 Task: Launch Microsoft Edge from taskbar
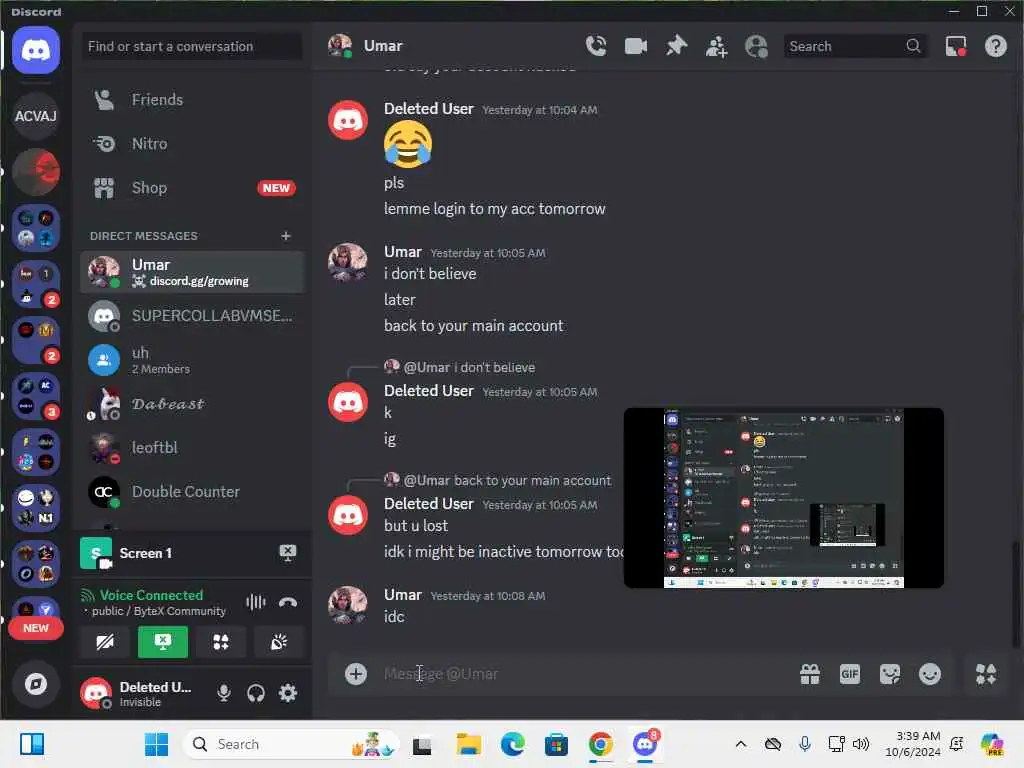tap(513, 744)
